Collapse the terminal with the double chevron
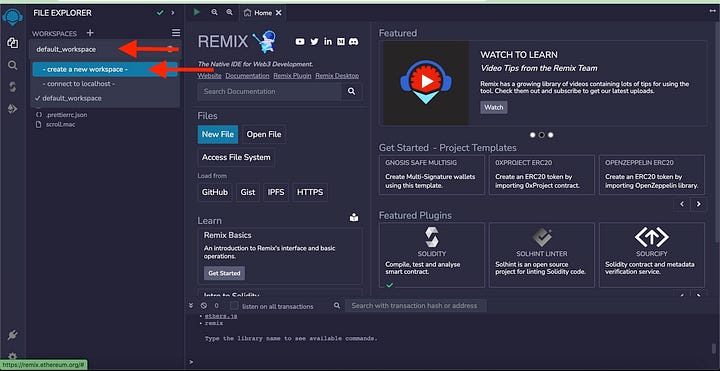Screen dimensions: 720x371 point(191,305)
